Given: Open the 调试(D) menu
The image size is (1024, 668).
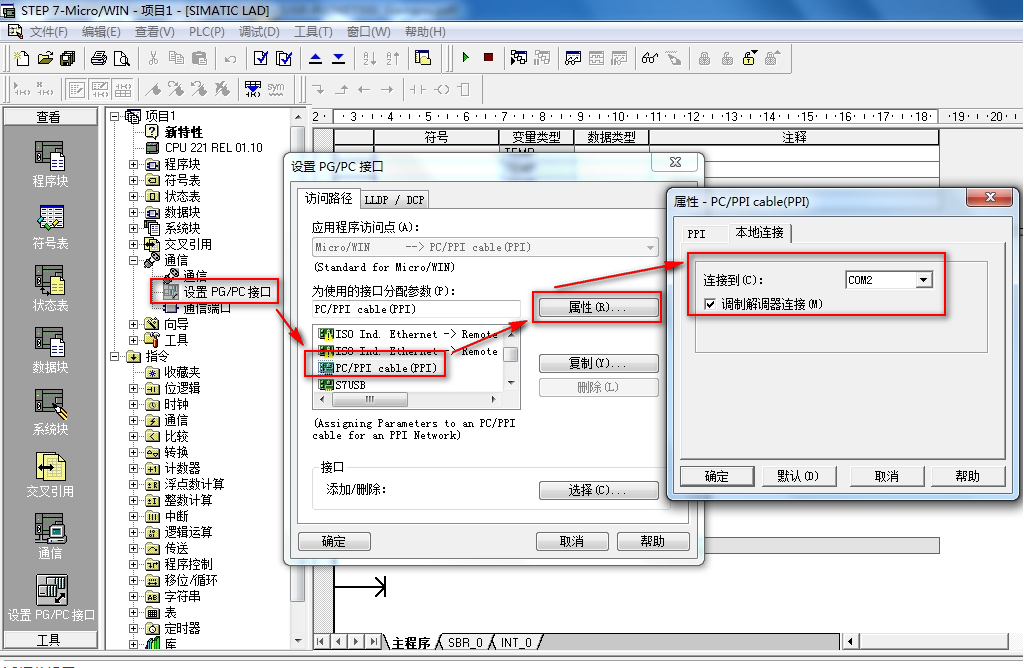Looking at the screenshot, I should tap(259, 32).
